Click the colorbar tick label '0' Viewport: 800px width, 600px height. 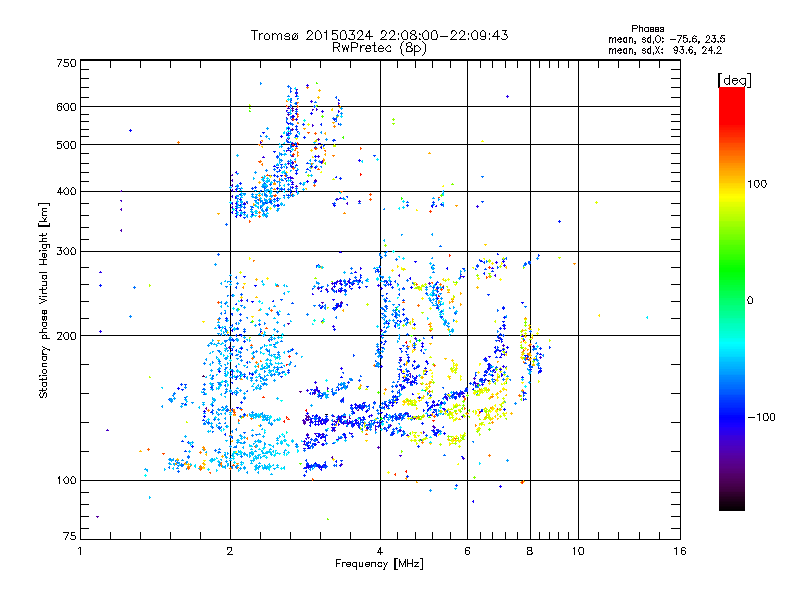[x=750, y=300]
